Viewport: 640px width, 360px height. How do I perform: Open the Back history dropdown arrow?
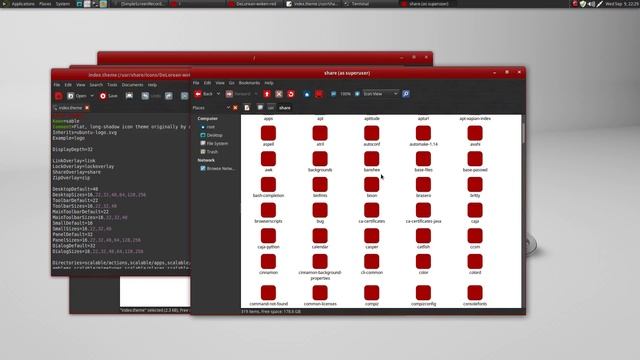coord(218,94)
